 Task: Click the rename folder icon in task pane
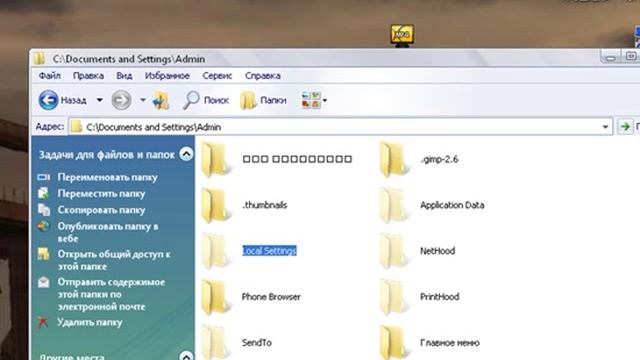coord(44,177)
